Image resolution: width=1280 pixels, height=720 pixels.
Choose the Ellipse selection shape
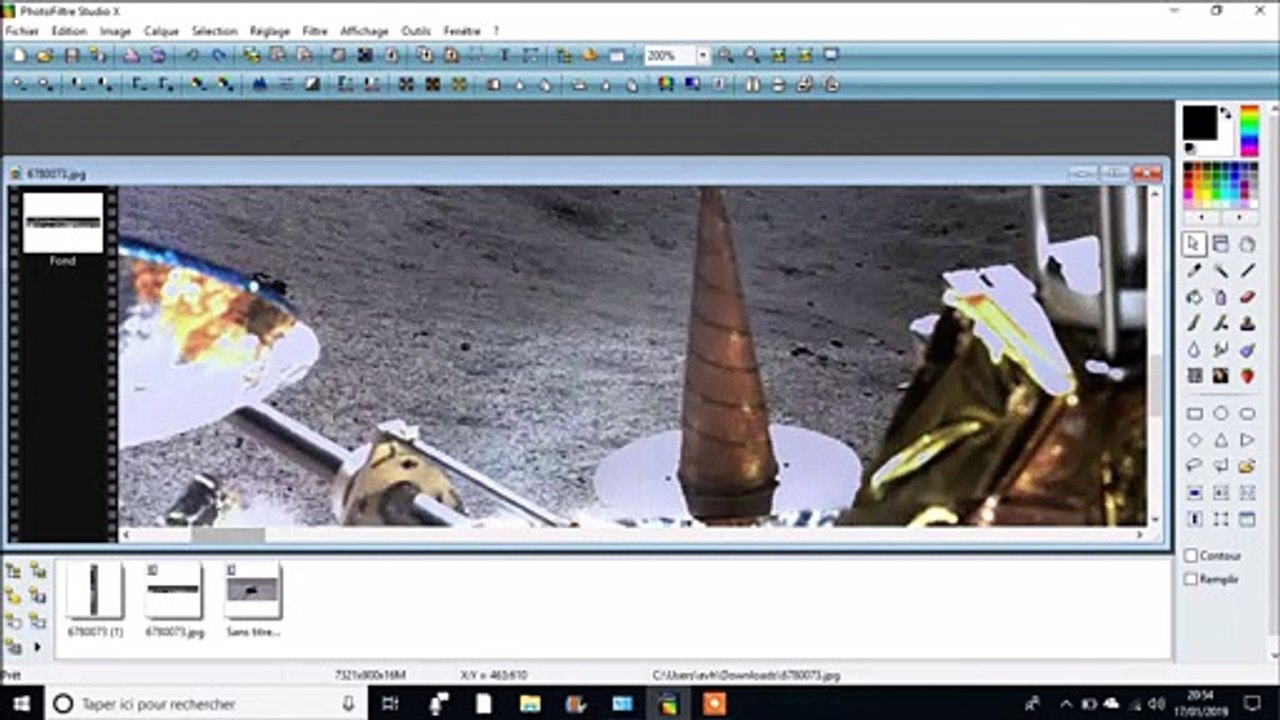(1221, 414)
